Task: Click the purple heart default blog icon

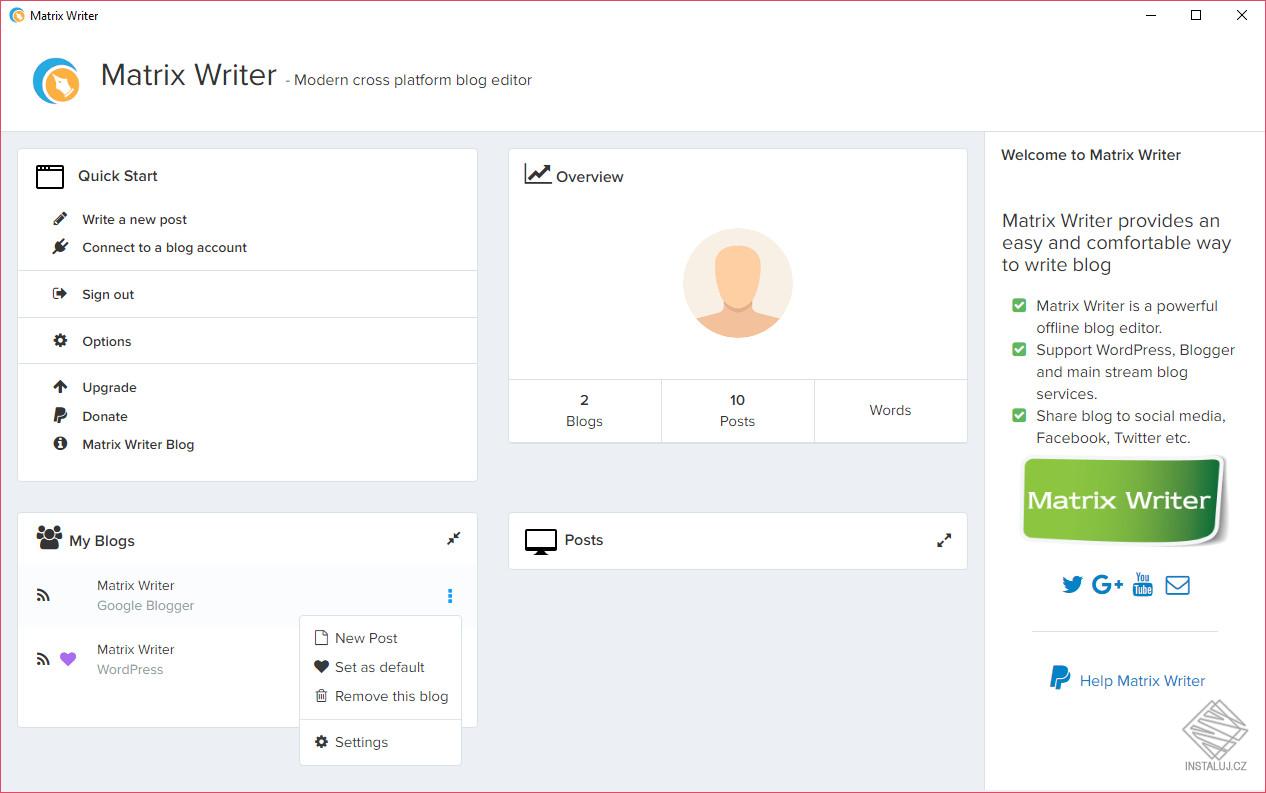Action: tap(68, 659)
